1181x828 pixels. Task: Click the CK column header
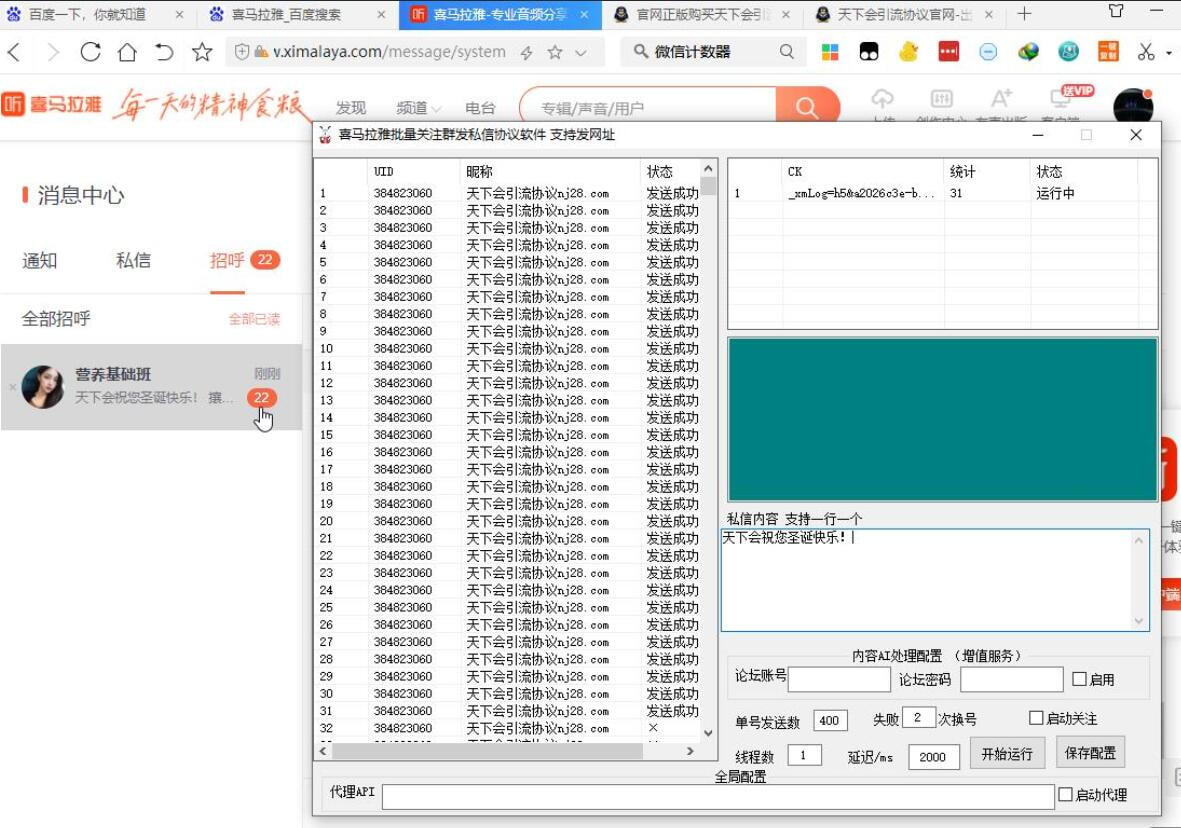pyautogui.click(x=863, y=171)
